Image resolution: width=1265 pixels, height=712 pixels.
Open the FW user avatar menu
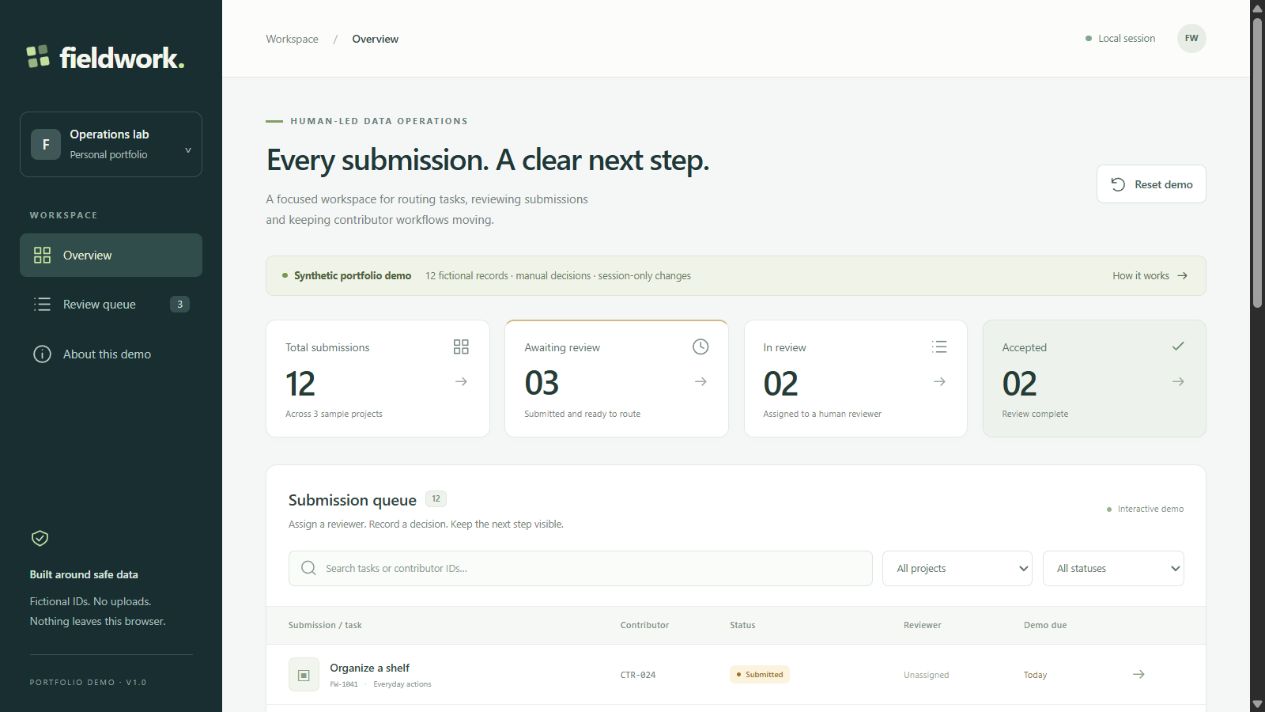pyautogui.click(x=1191, y=38)
